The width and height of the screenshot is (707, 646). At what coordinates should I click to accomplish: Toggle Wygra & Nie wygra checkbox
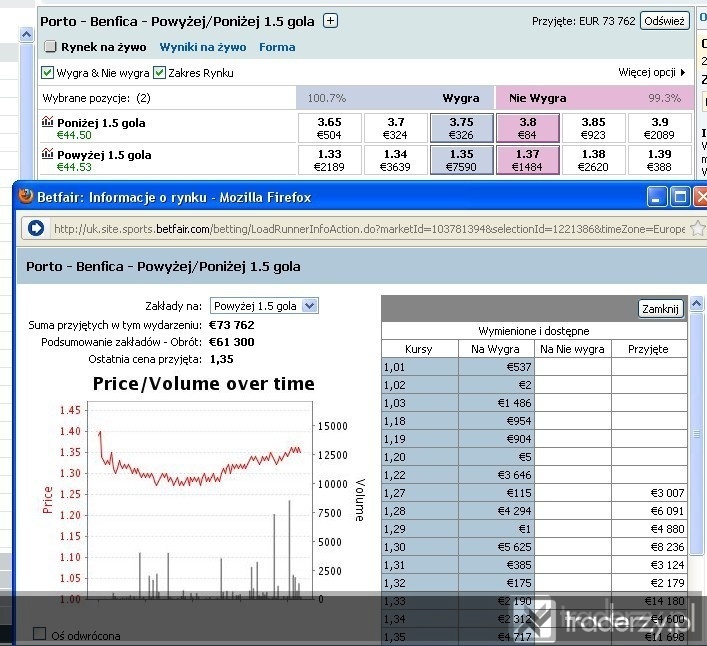click(47, 73)
